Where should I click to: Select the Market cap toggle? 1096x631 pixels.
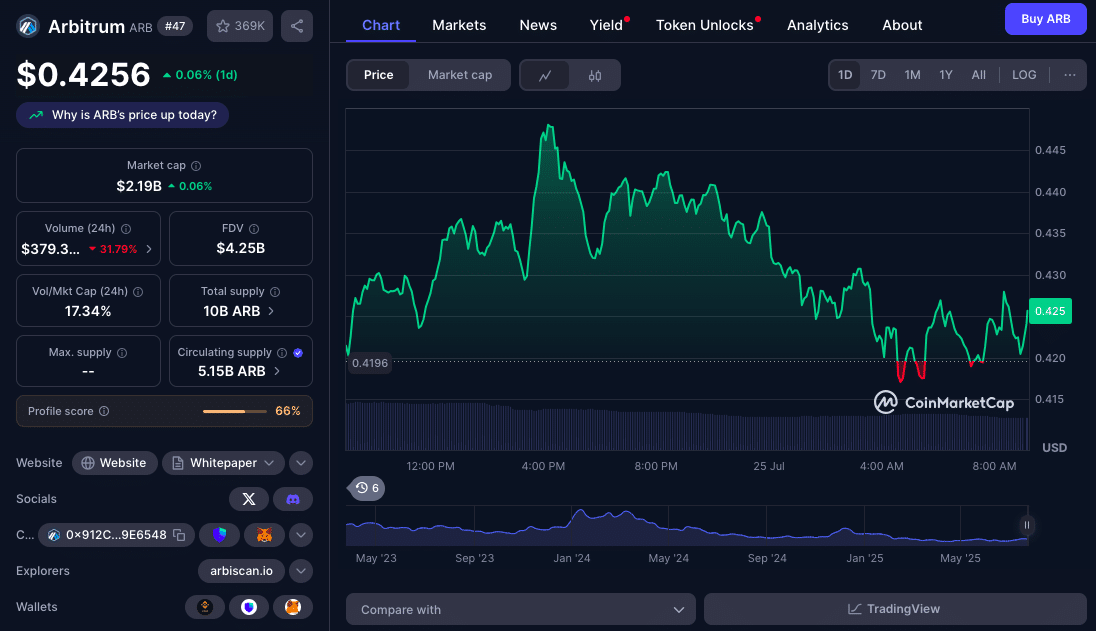460,75
